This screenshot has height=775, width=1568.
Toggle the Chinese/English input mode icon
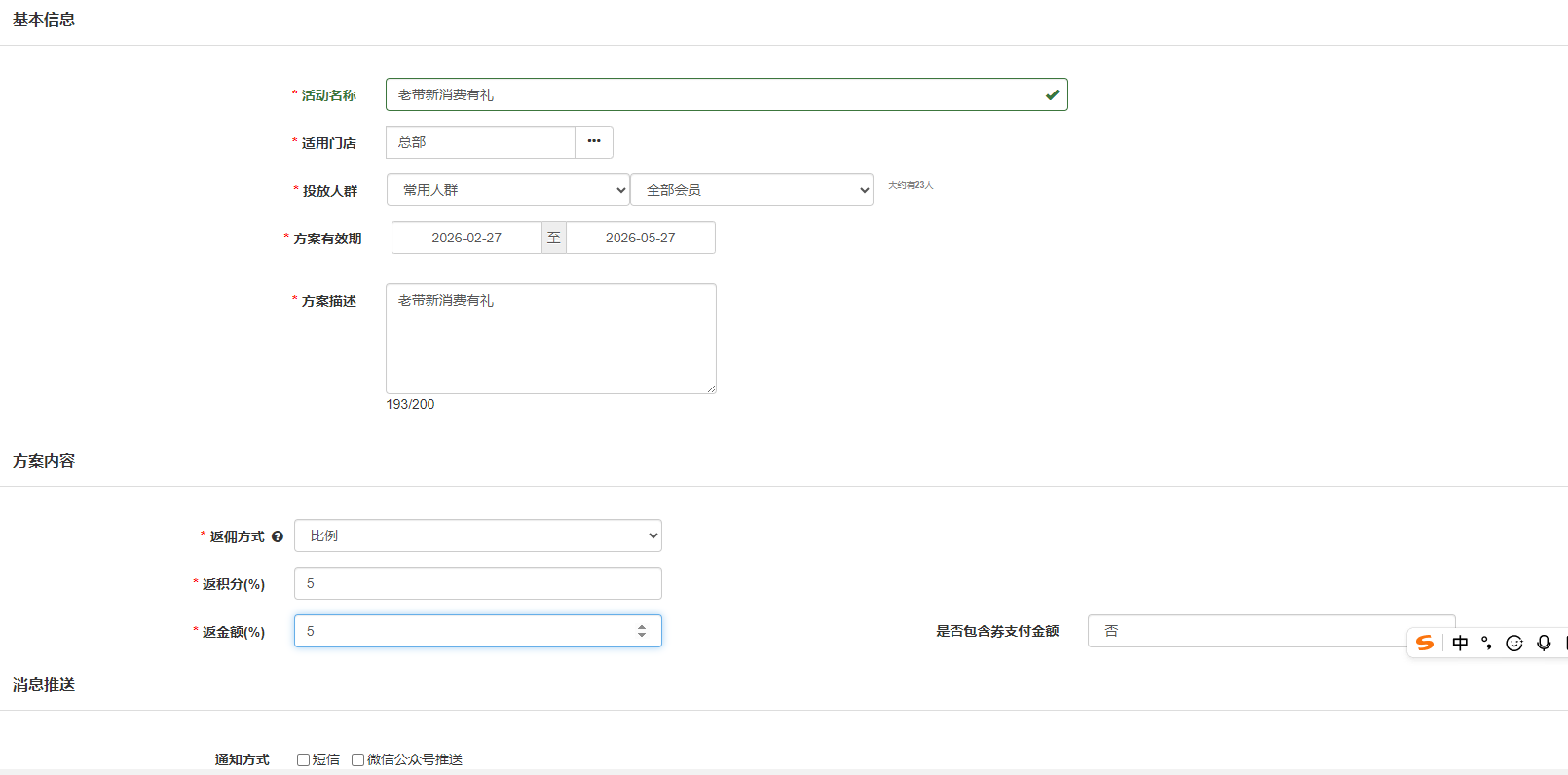coord(1460,643)
